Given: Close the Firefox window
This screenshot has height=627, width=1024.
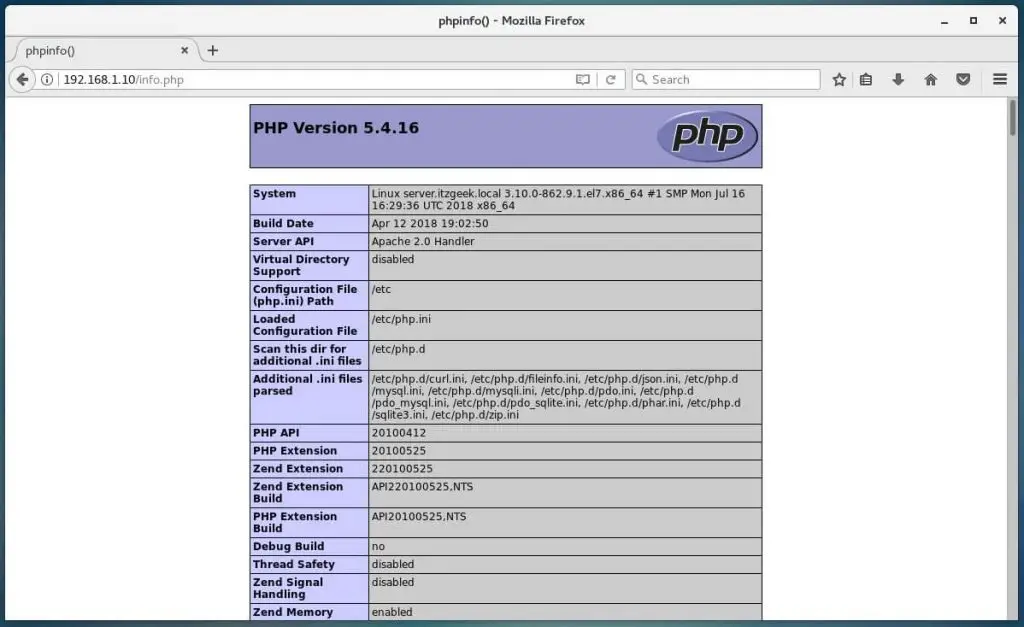Looking at the screenshot, I should click(x=1002, y=21).
